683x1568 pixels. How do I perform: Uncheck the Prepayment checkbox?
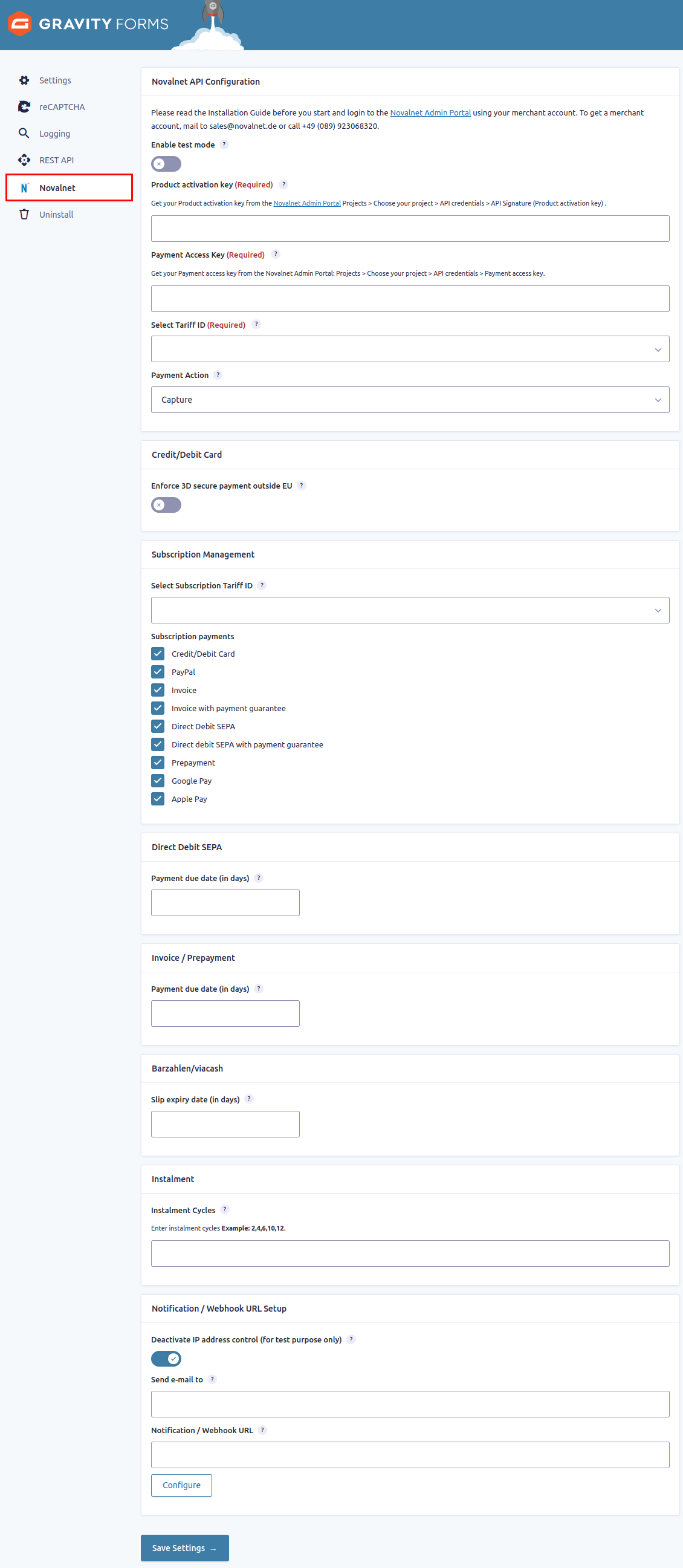coord(158,763)
